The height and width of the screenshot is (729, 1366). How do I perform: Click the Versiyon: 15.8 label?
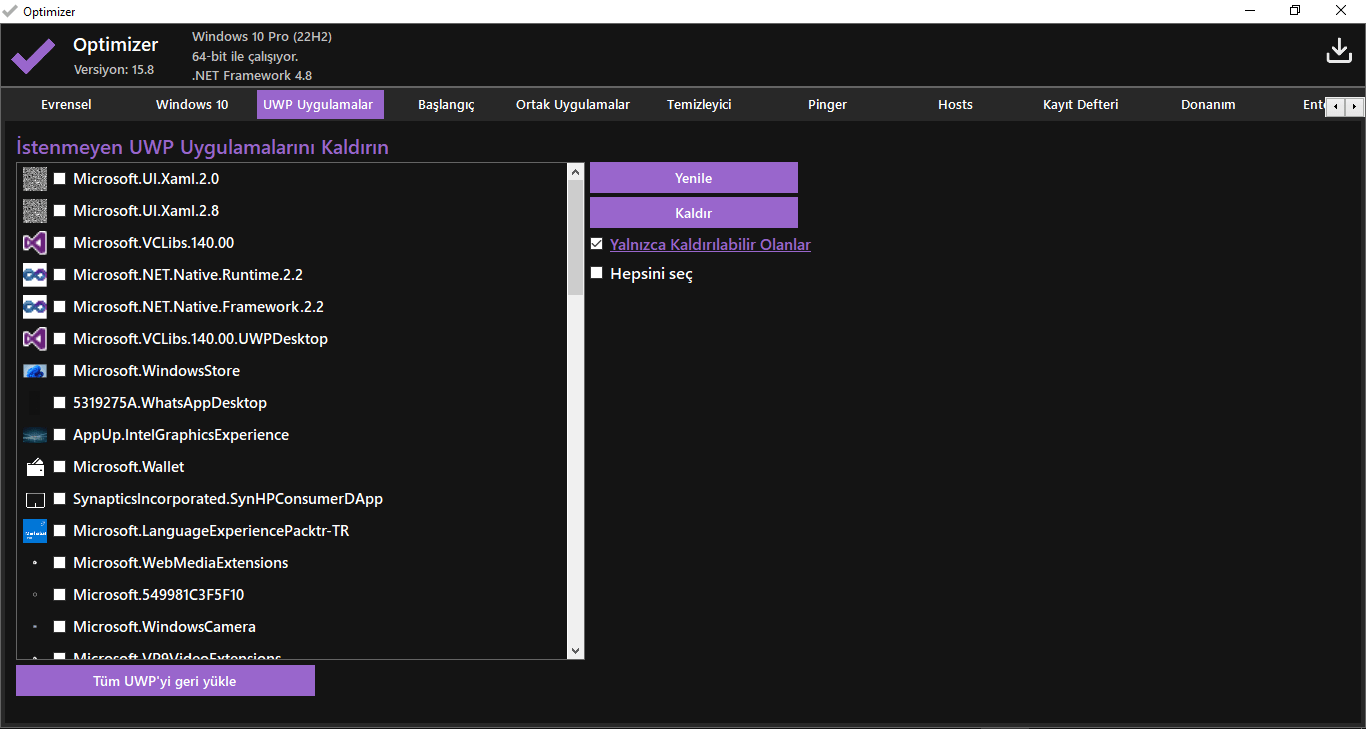coord(114,70)
